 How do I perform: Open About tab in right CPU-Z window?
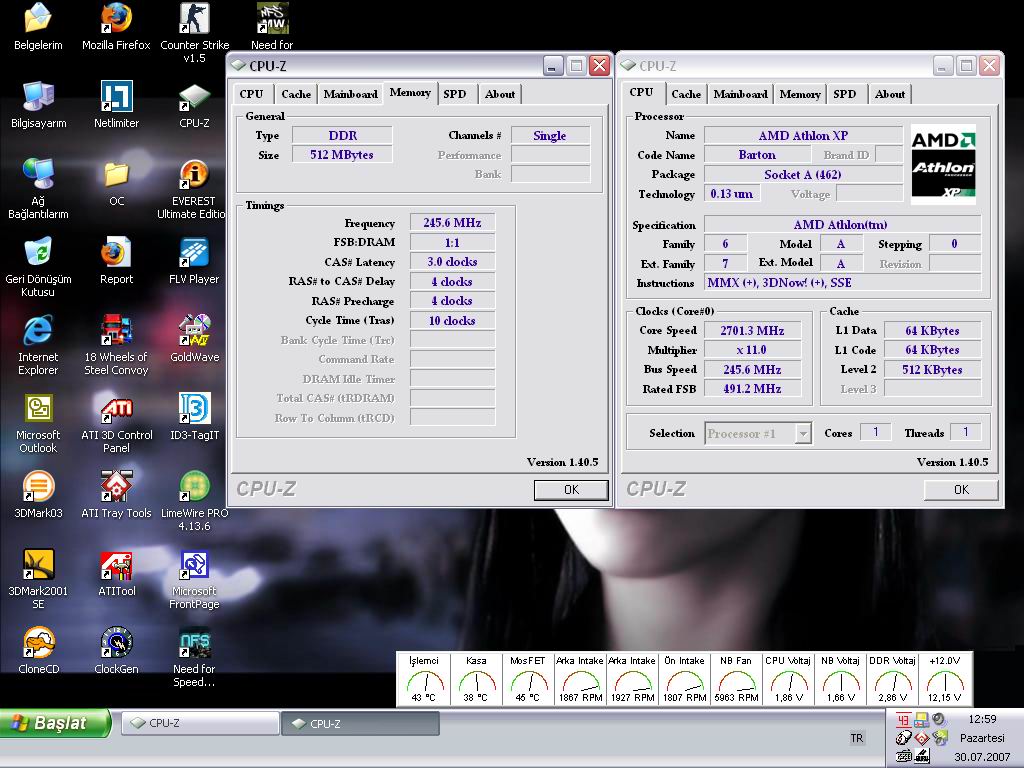click(x=889, y=94)
